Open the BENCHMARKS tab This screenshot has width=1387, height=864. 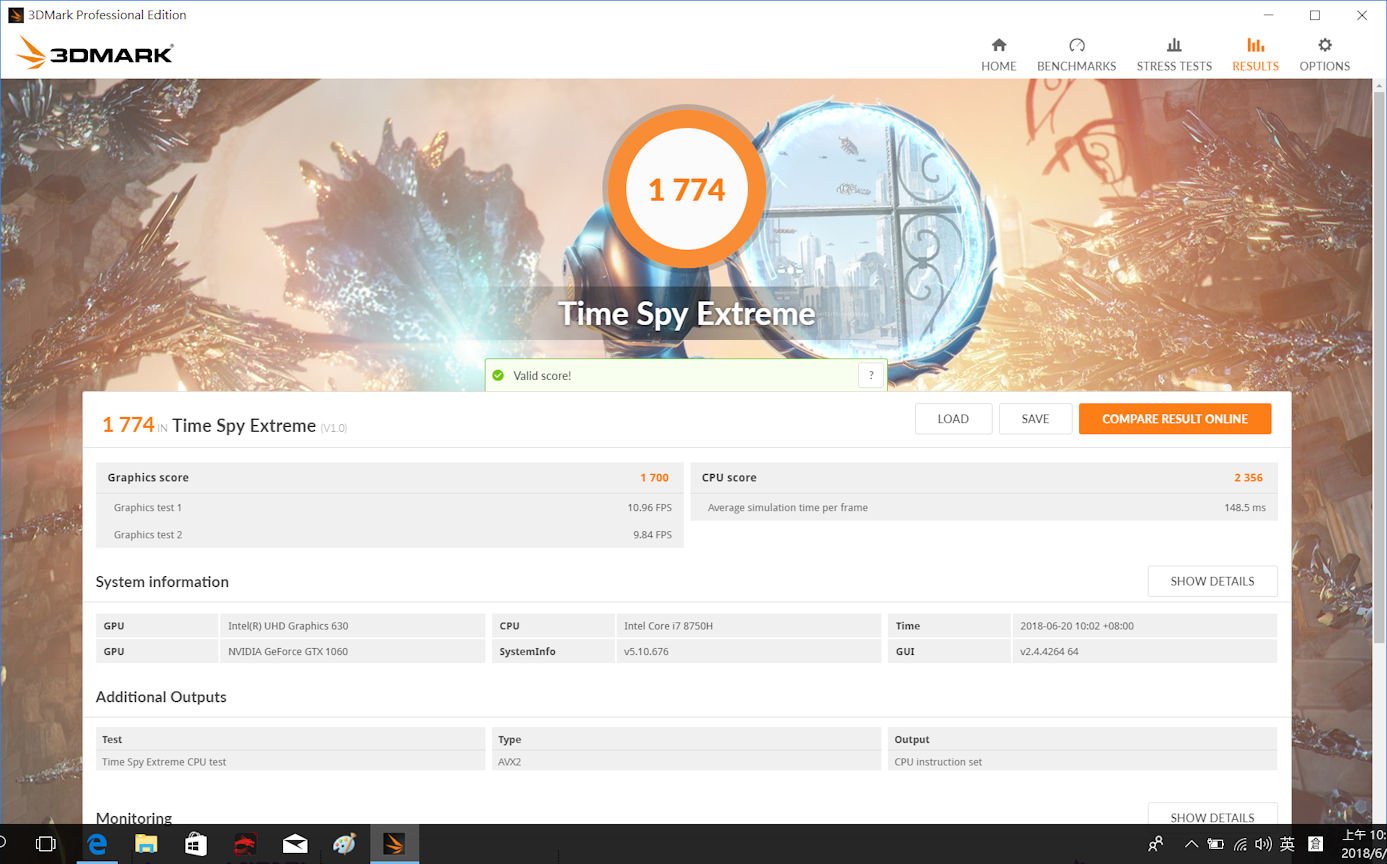1076,55
